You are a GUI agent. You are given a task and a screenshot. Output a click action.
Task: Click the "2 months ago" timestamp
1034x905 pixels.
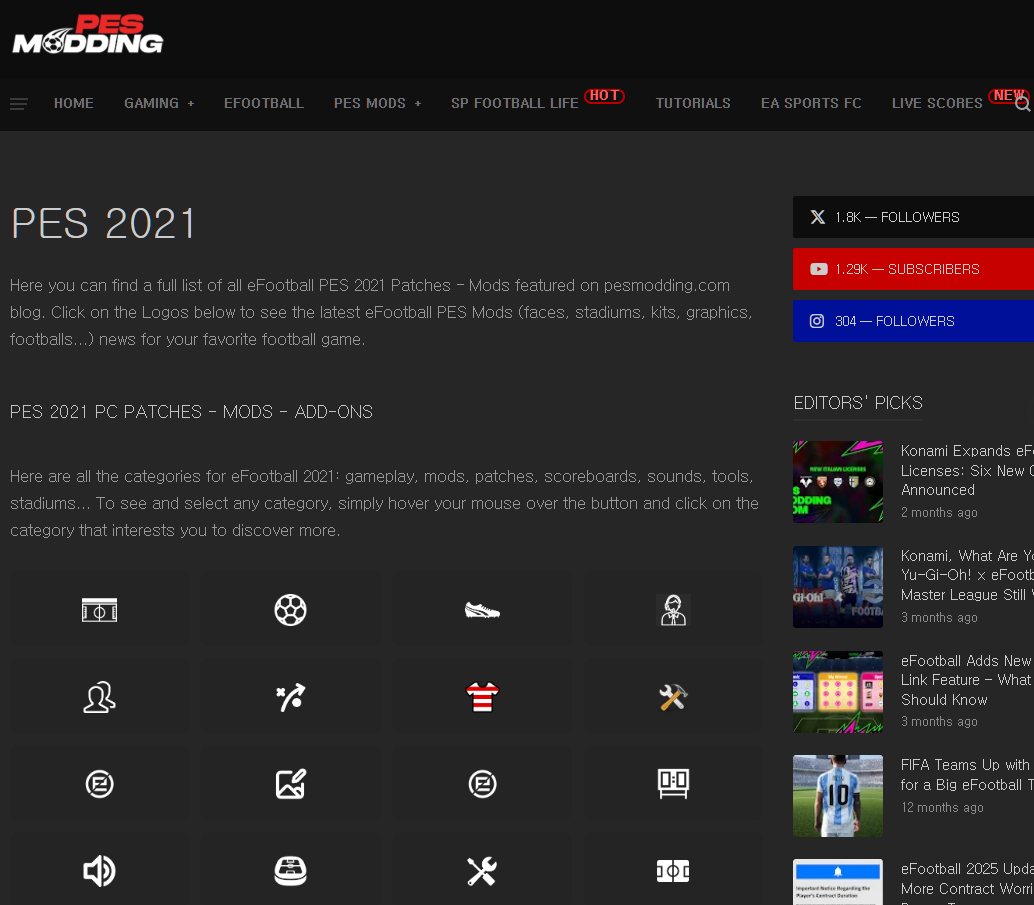pyautogui.click(x=939, y=513)
